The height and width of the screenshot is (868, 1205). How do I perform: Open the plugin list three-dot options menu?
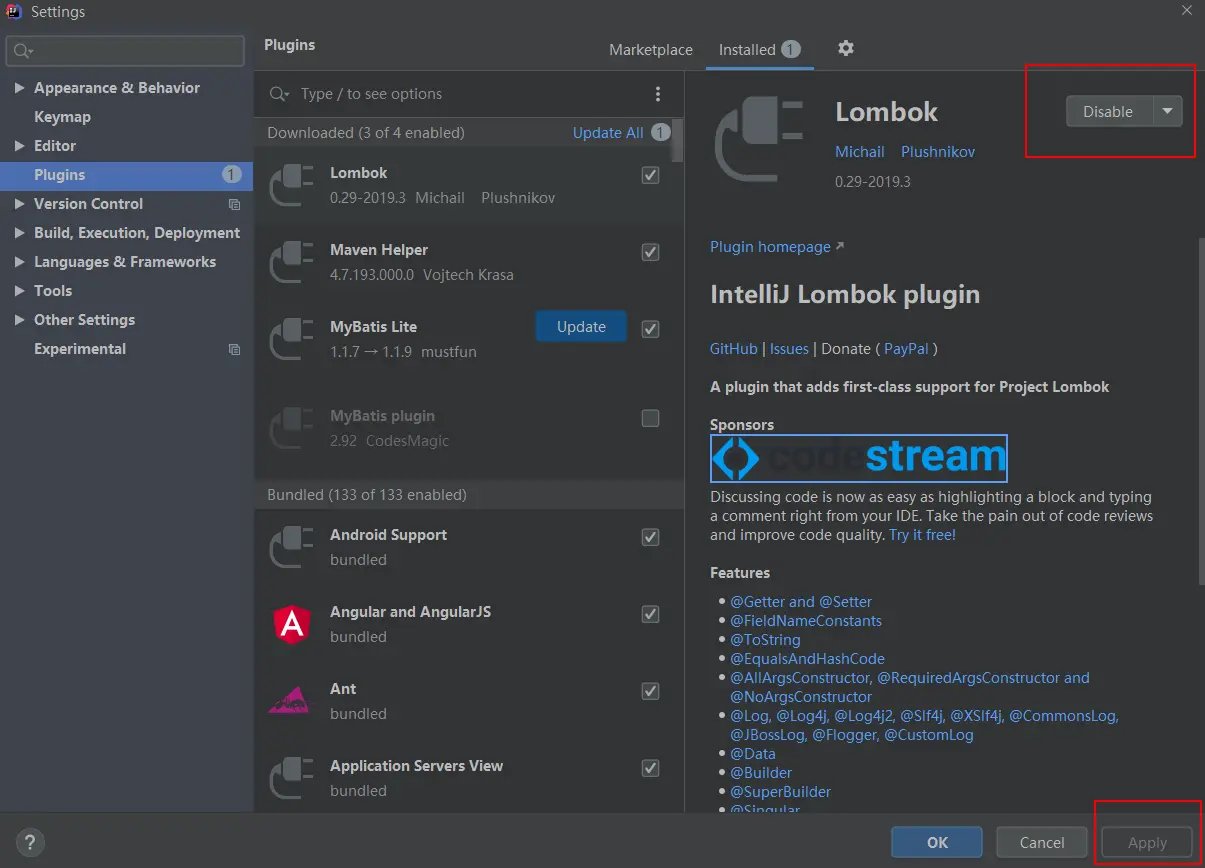click(658, 94)
